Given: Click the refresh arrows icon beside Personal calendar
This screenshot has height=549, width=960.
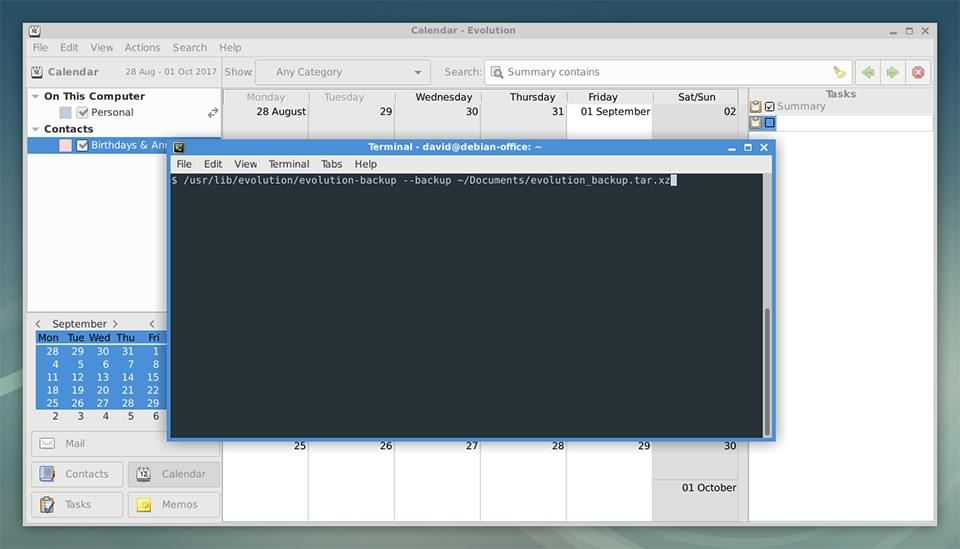Looking at the screenshot, I should pyautogui.click(x=212, y=113).
